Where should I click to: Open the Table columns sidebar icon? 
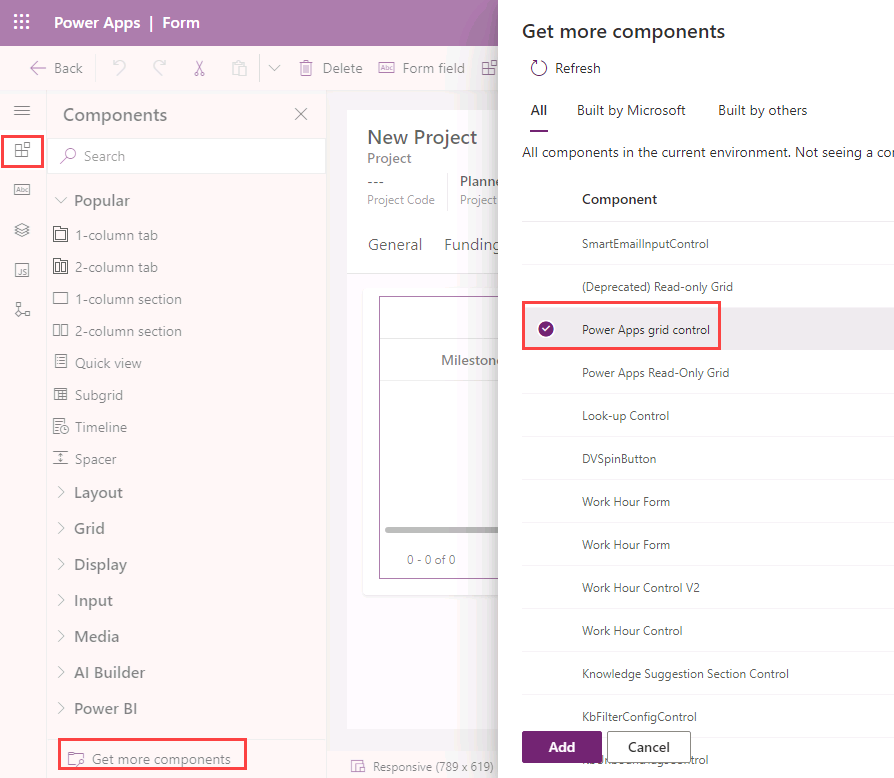click(x=22, y=190)
